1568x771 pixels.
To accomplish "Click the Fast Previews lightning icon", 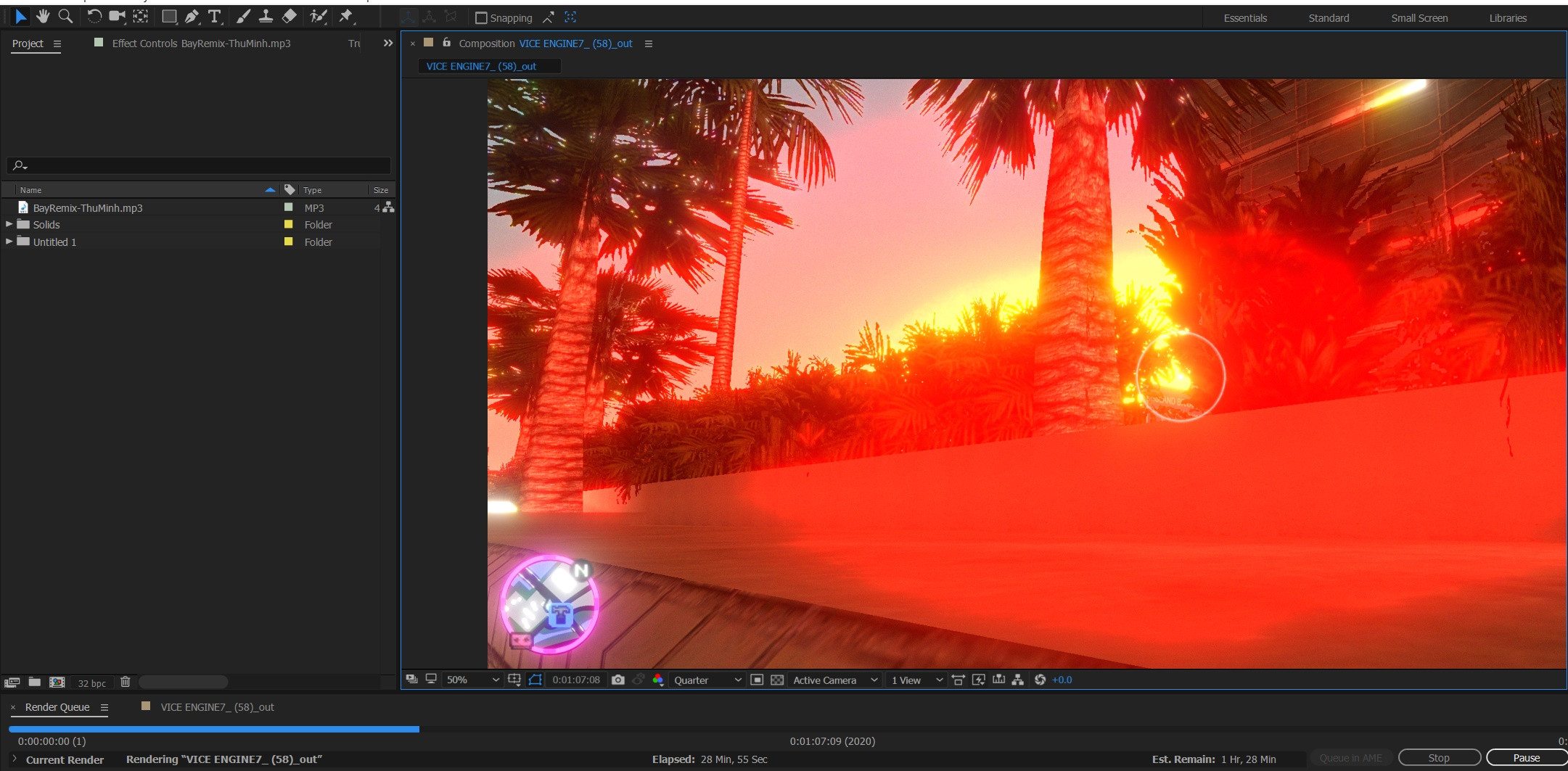I will [979, 680].
